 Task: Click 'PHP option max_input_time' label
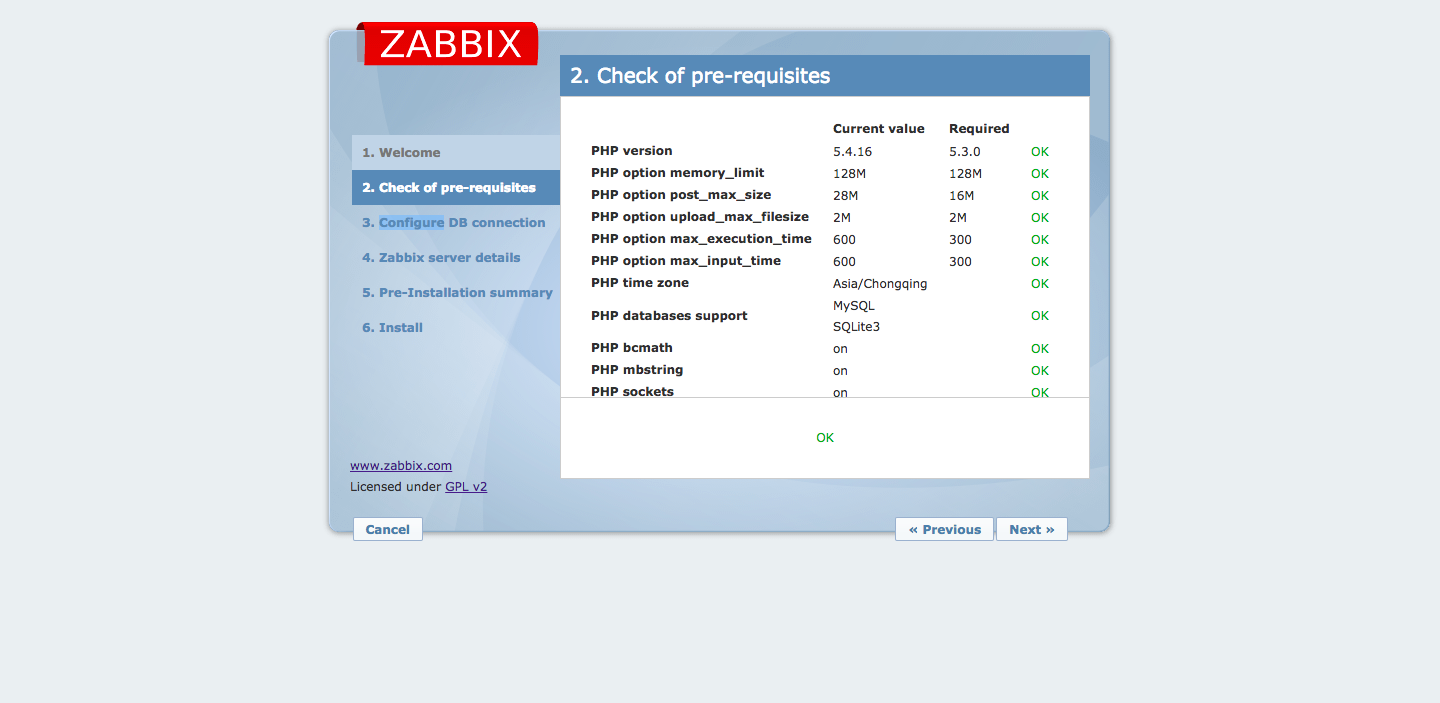pos(686,261)
